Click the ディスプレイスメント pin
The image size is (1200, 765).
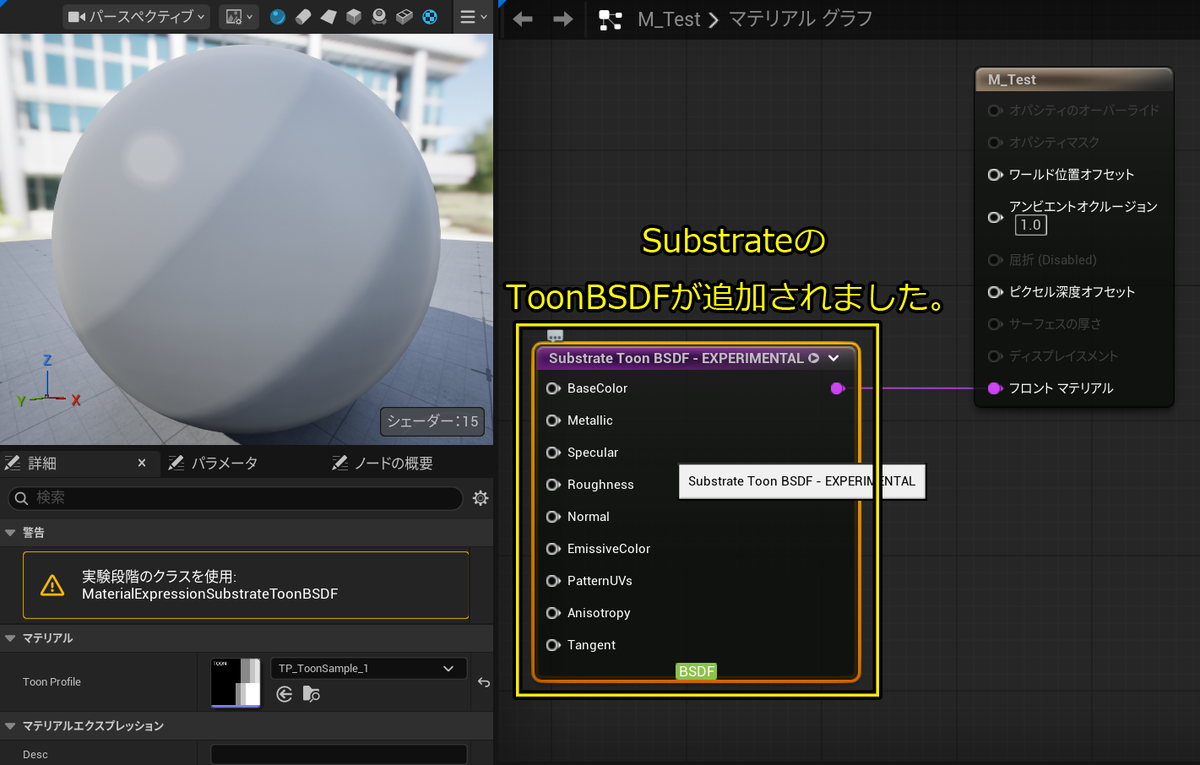pos(994,356)
